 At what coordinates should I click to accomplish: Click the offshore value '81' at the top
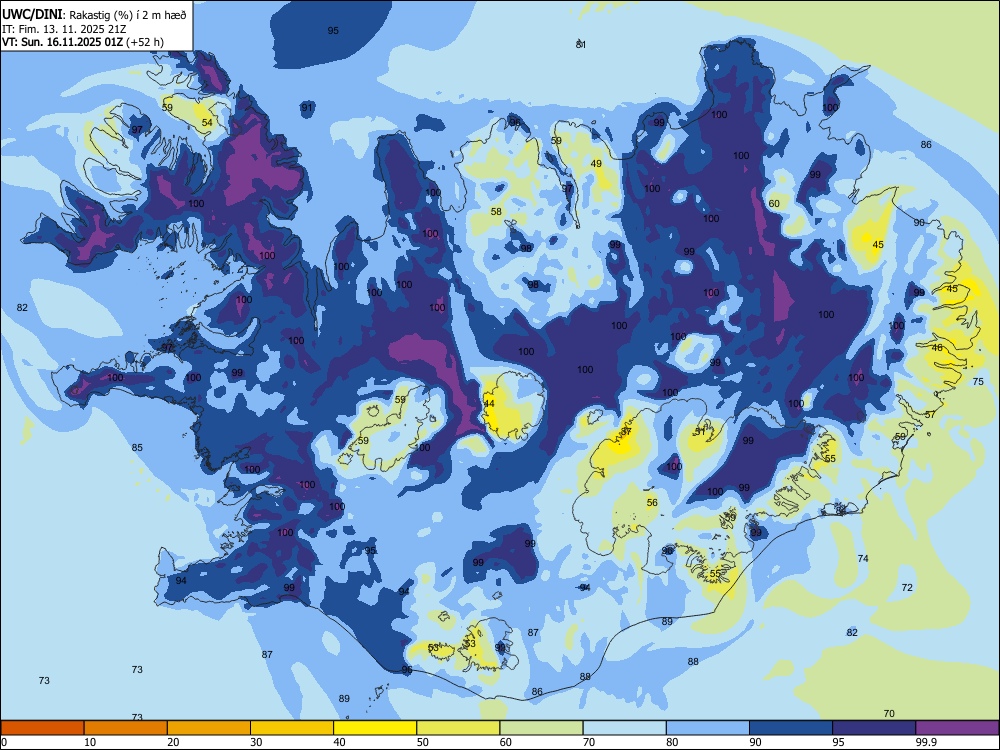(581, 44)
